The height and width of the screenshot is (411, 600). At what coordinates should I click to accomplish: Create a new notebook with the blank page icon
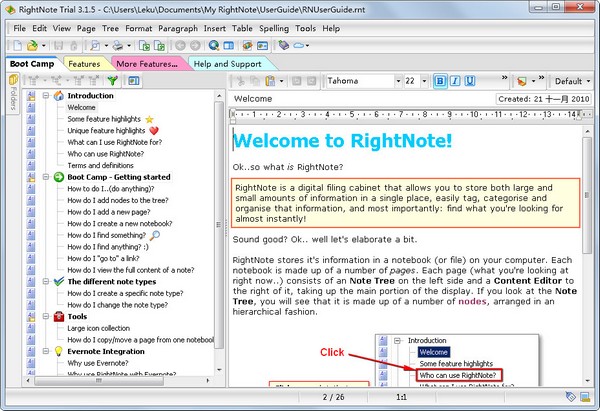point(17,46)
